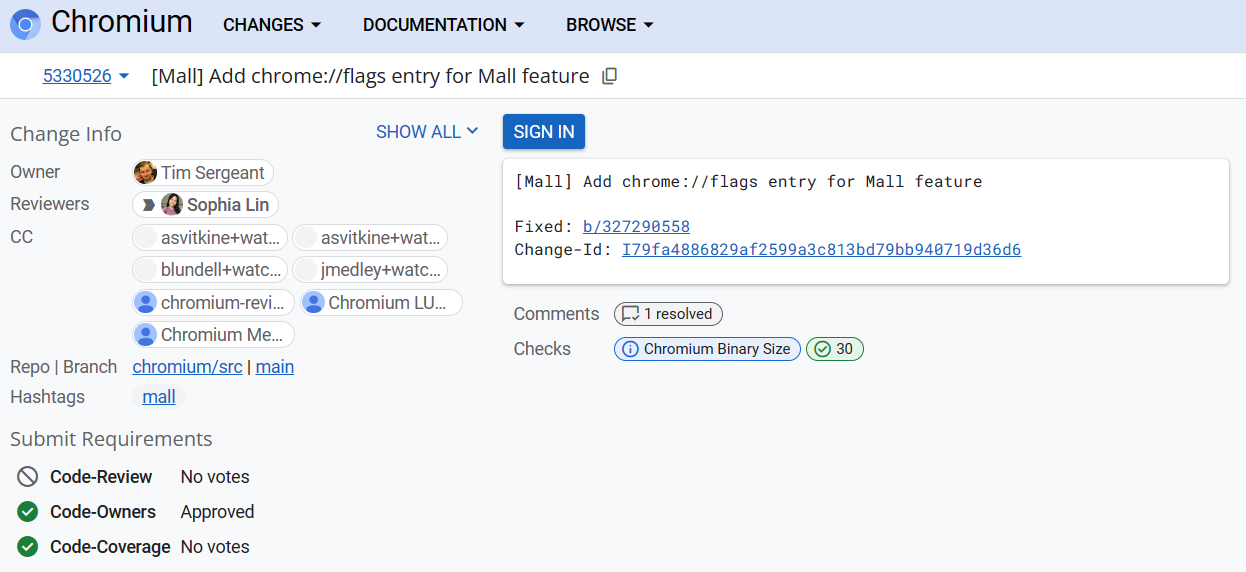Click the Code-Owners approved checkmark icon
The height and width of the screenshot is (572, 1246).
click(x=28, y=512)
